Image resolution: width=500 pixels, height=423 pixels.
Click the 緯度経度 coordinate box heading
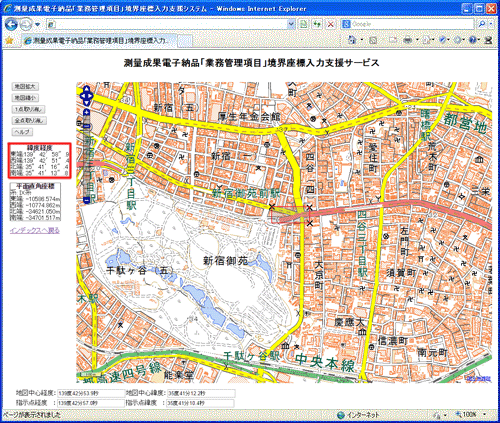point(40,148)
